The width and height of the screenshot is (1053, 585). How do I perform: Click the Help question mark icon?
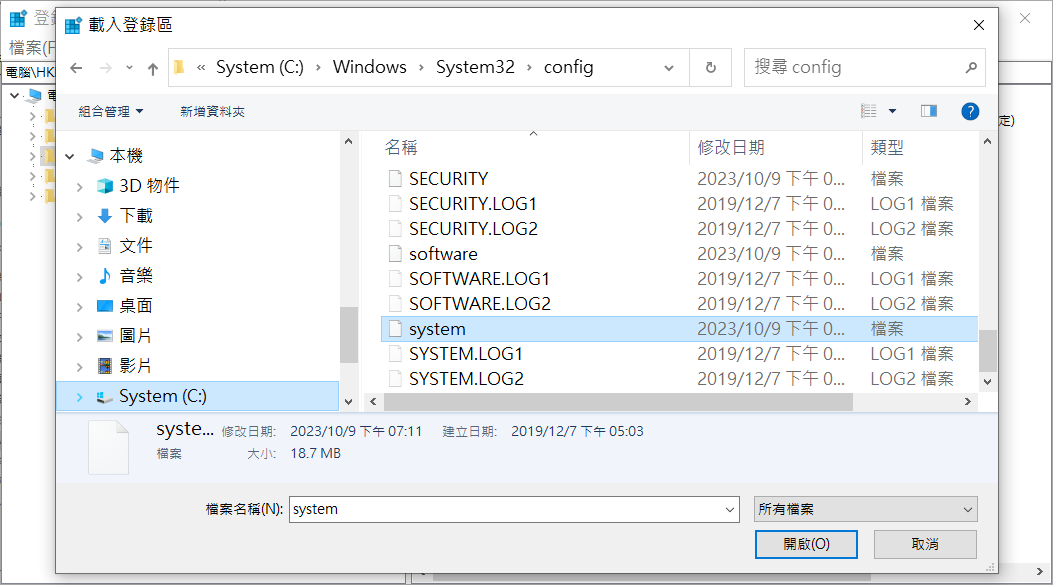click(x=969, y=111)
